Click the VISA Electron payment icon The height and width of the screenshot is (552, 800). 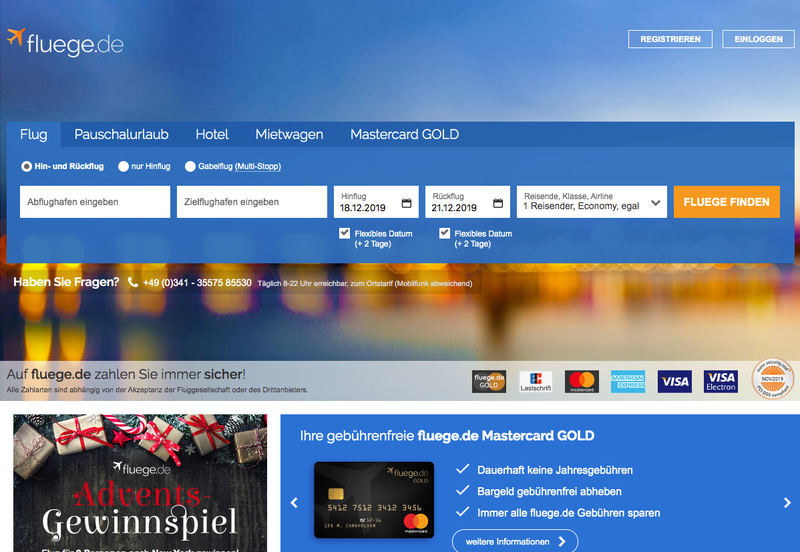click(720, 382)
